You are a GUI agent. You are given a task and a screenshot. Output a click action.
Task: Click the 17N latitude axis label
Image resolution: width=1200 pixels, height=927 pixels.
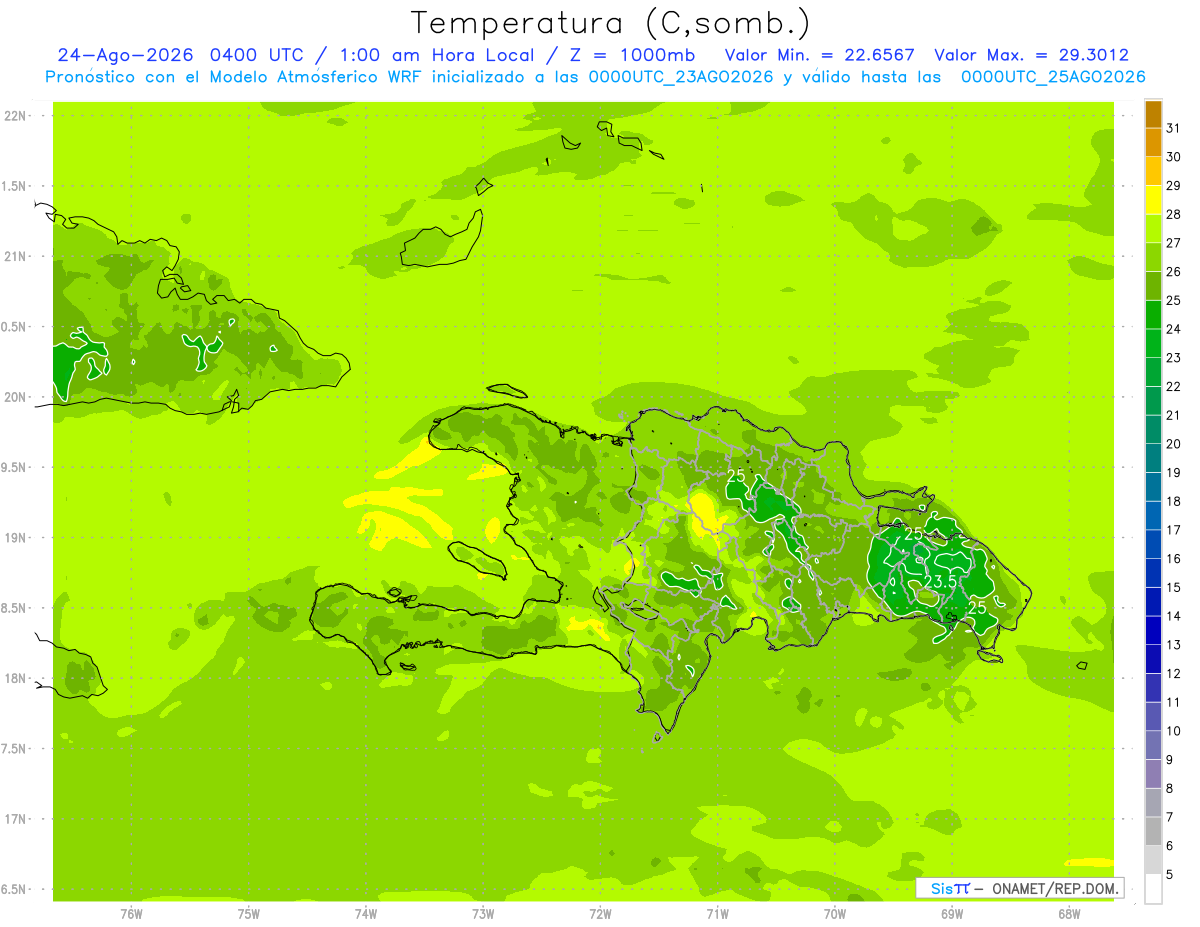pos(15,819)
